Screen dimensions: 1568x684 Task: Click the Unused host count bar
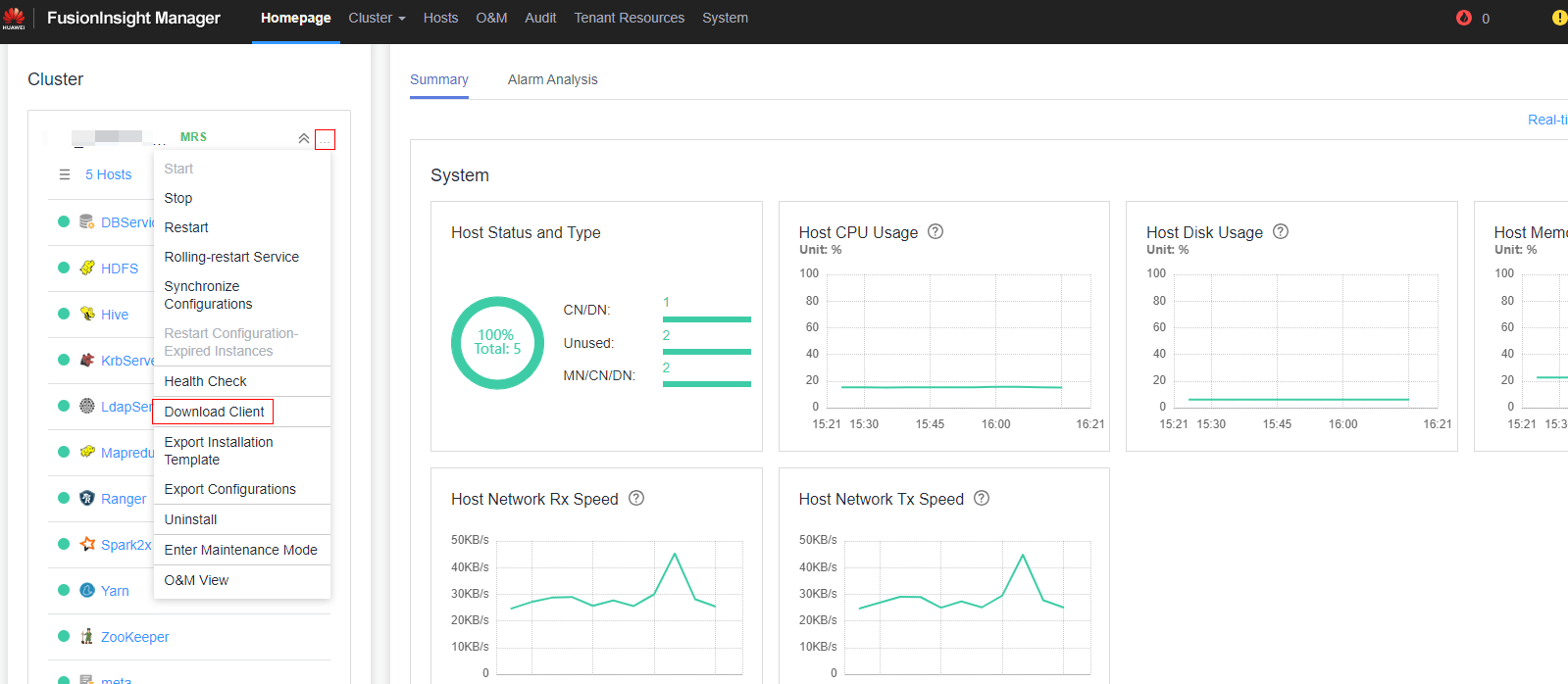707,352
